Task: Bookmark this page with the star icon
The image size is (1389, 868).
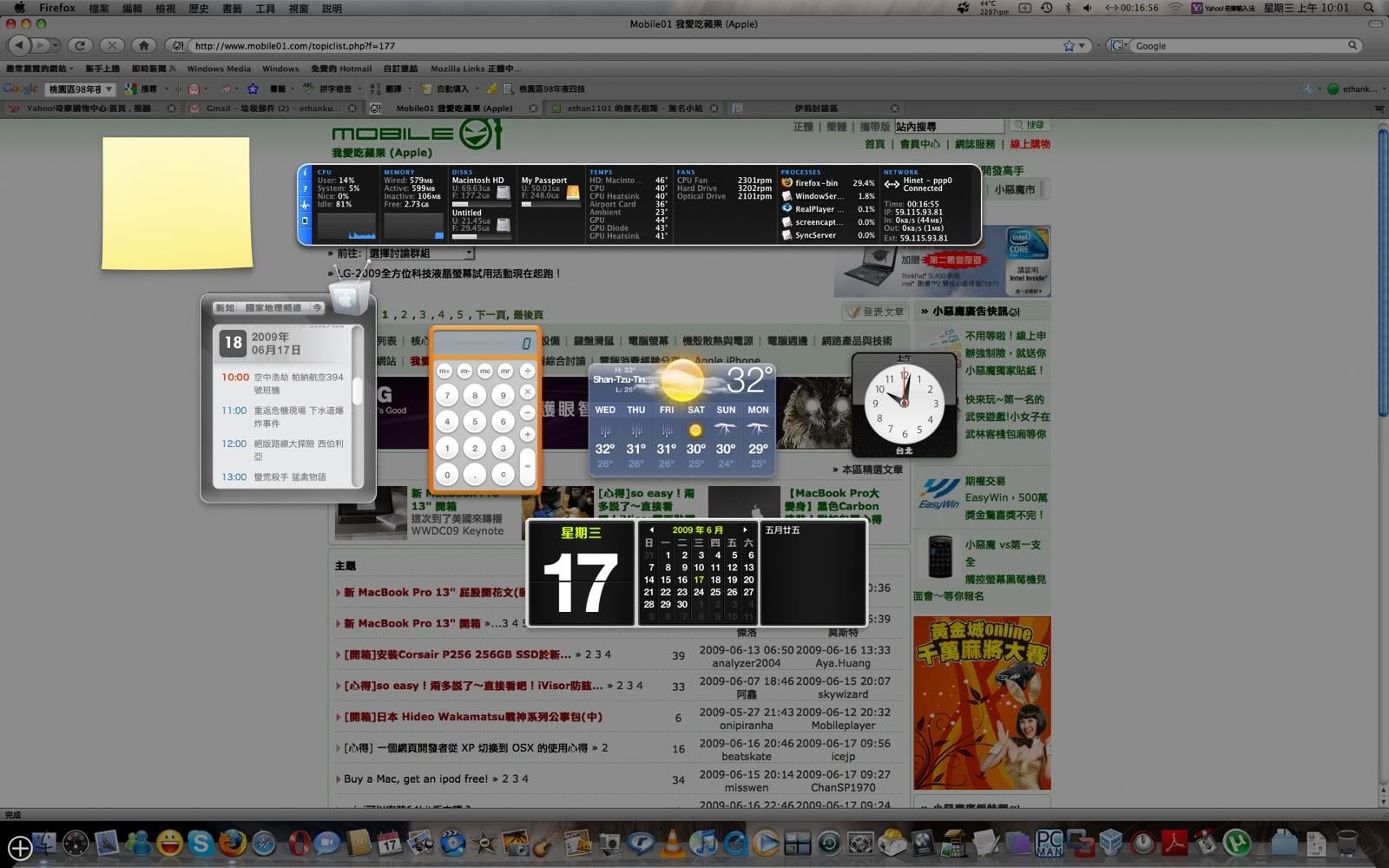Action: click(1070, 46)
